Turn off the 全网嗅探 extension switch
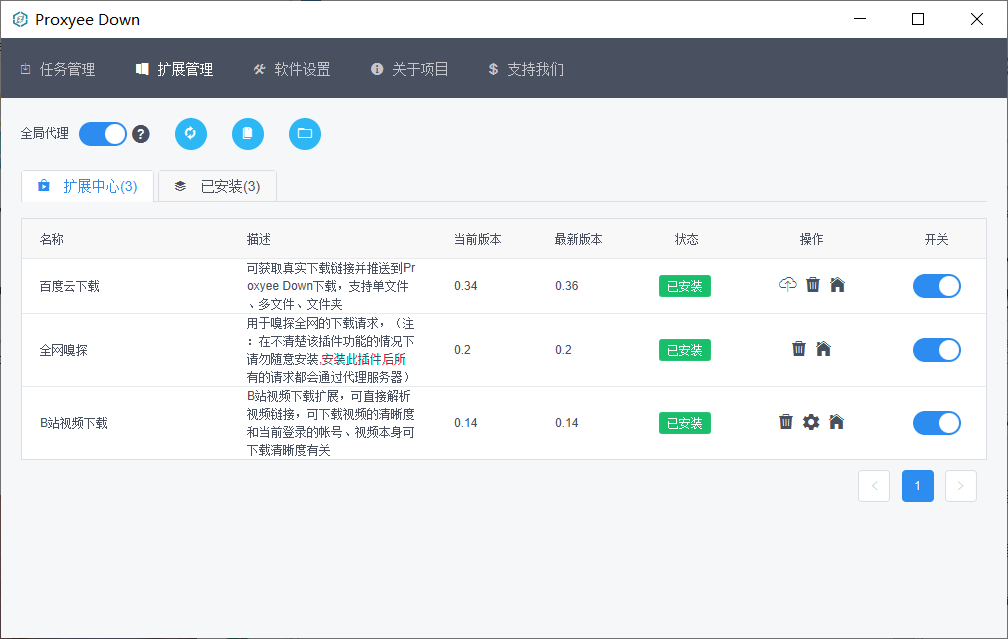The width and height of the screenshot is (1008, 639). (936, 349)
